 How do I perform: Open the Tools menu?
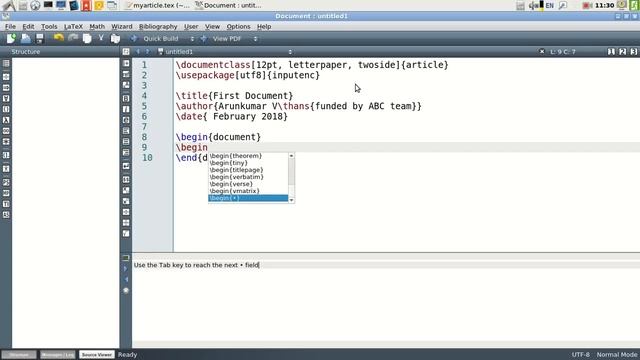(49, 27)
